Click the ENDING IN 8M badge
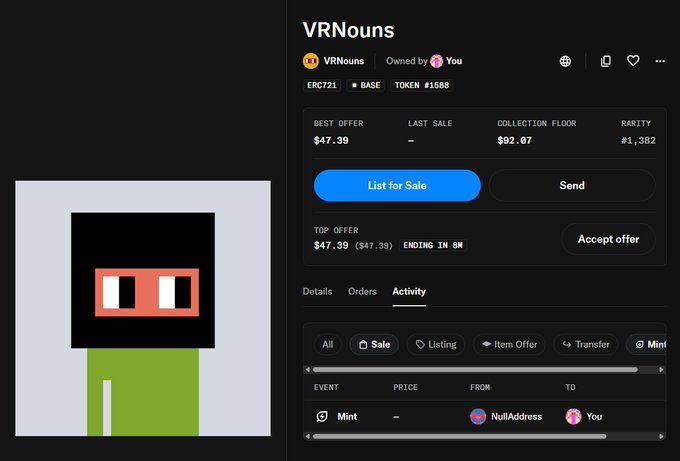The width and height of the screenshot is (680, 461). click(x=433, y=245)
